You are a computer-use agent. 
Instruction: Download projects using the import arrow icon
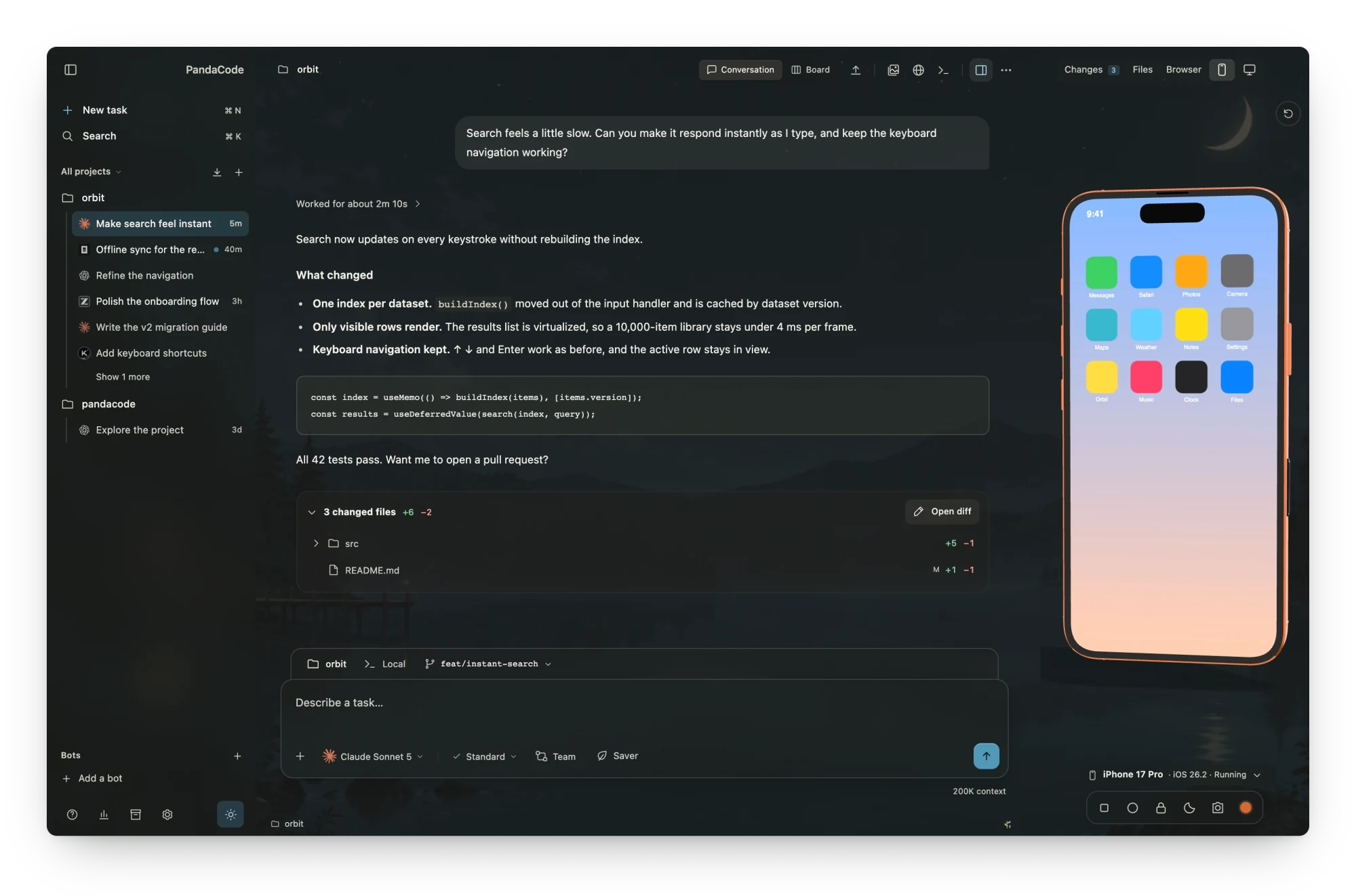pos(217,172)
